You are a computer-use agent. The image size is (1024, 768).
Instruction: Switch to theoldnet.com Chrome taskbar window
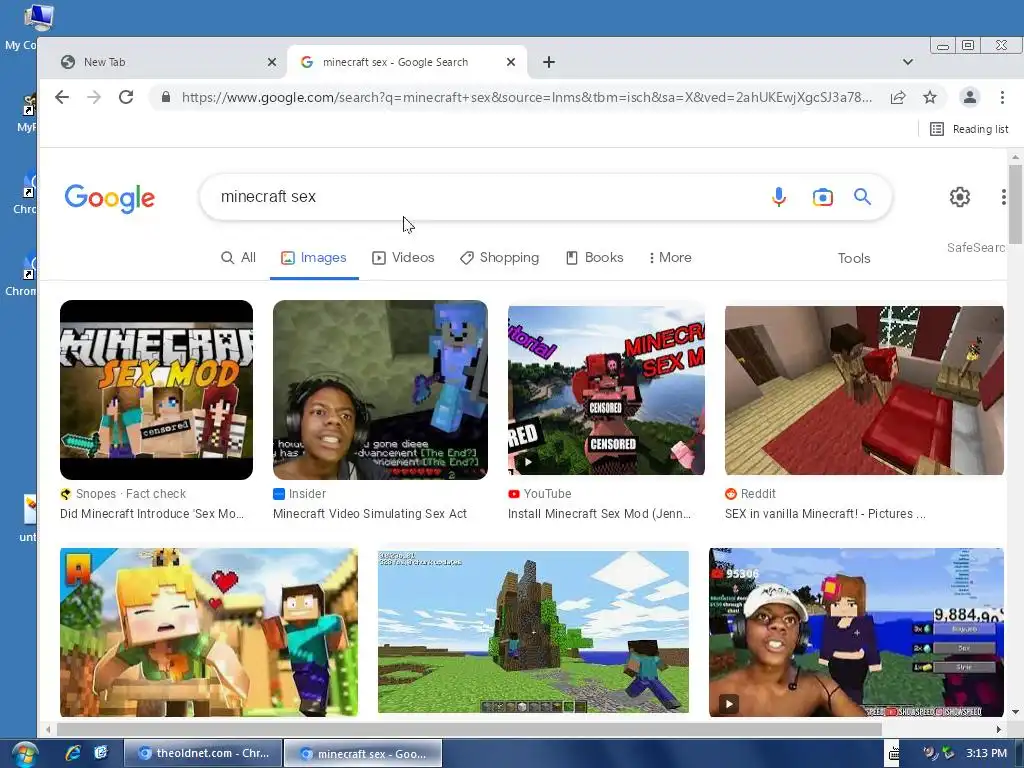[203, 754]
